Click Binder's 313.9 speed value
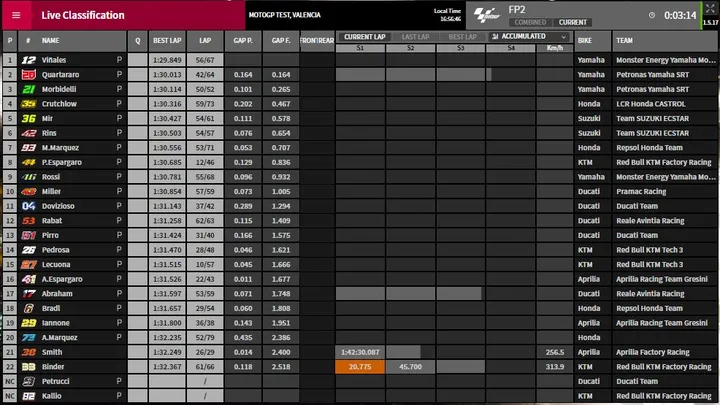Viewport: 720px width, 405px height. 555,367
